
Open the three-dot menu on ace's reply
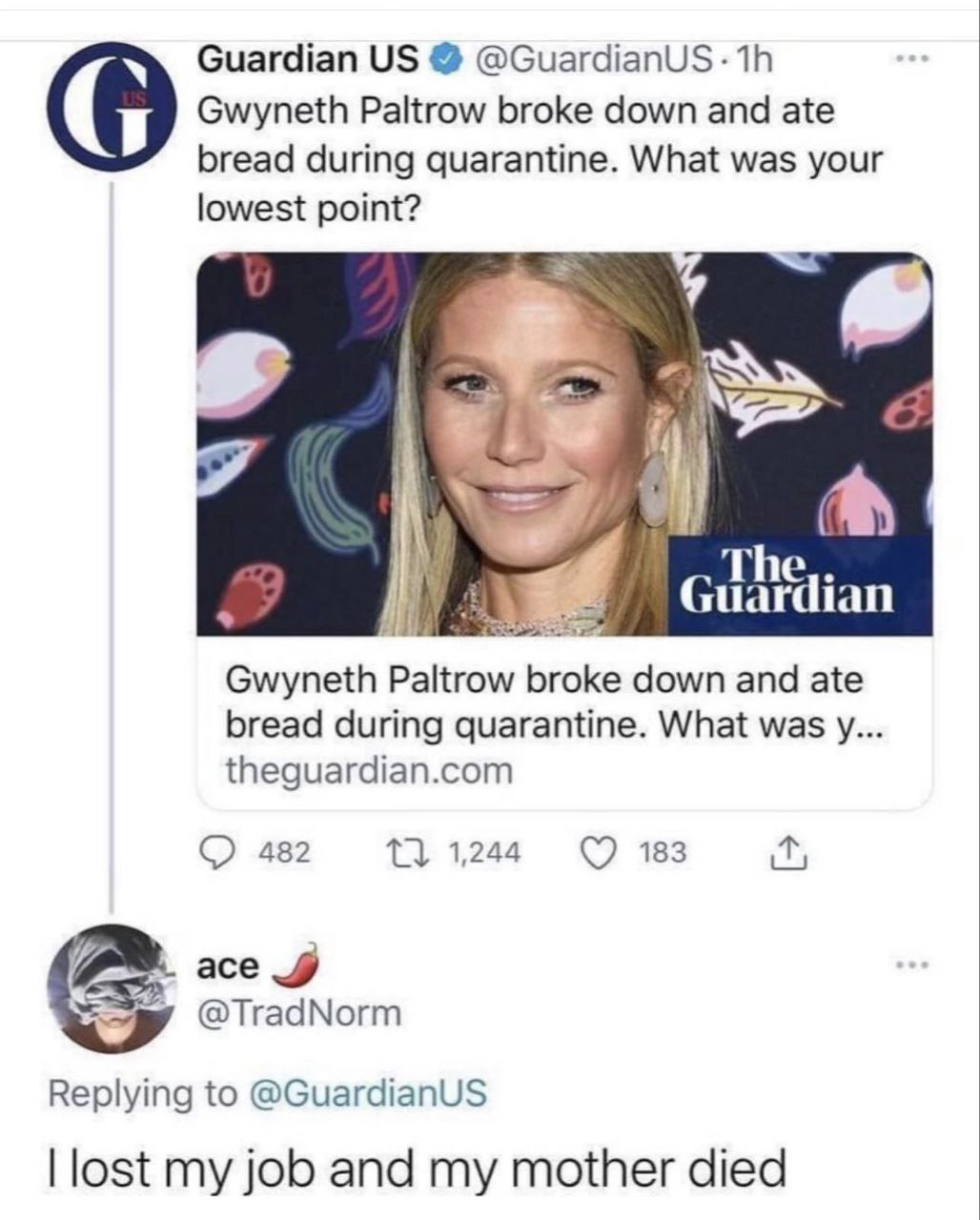[x=912, y=966]
